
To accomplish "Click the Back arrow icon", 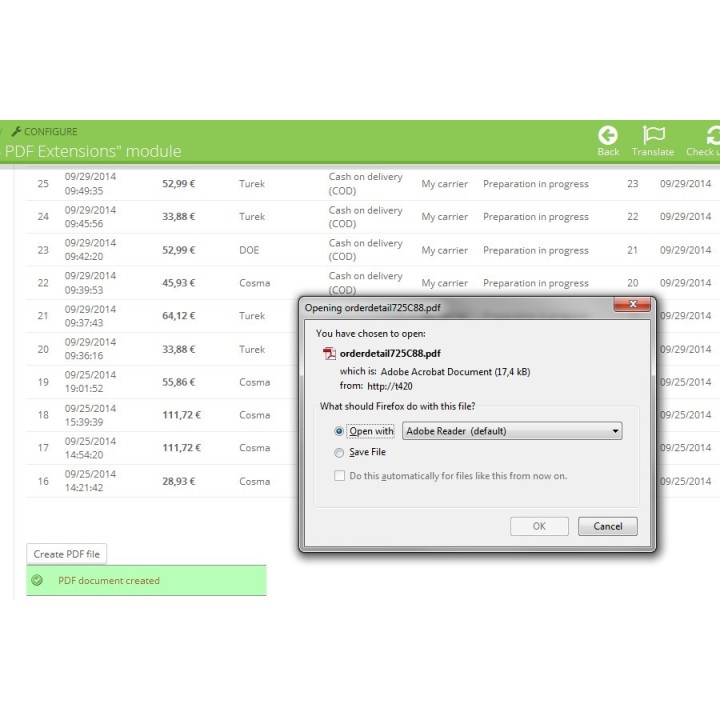I will click(608, 135).
